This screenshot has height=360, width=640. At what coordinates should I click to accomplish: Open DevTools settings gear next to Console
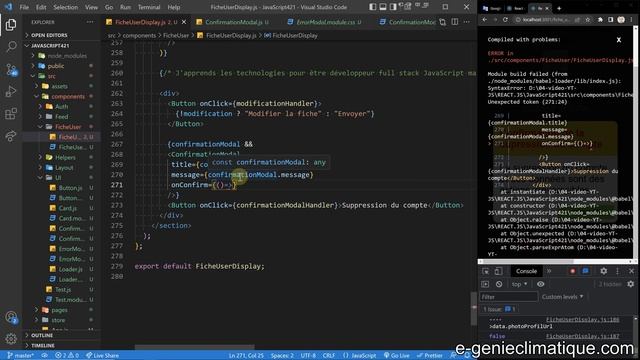point(604,271)
